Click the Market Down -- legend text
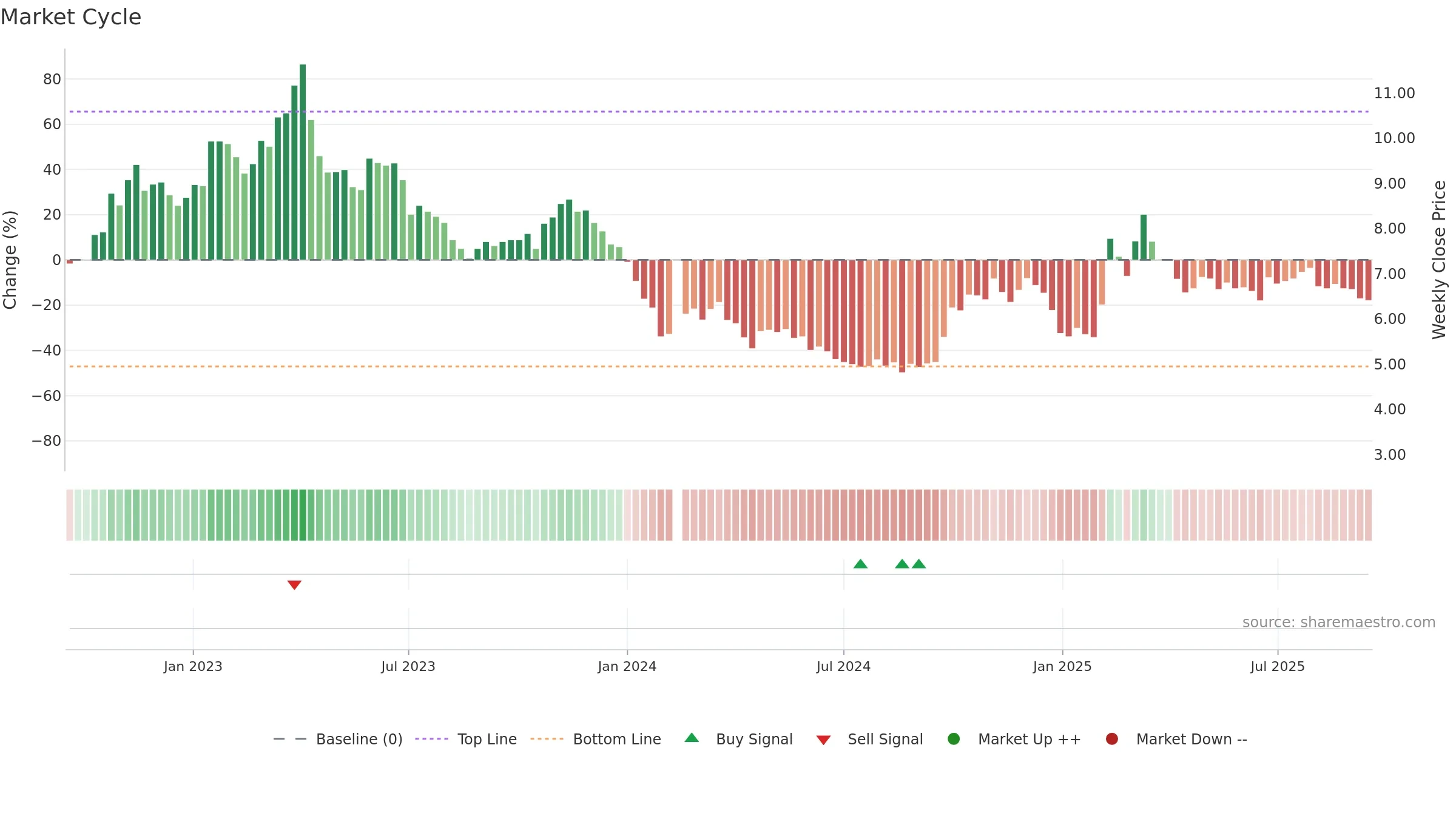 coord(1191,739)
